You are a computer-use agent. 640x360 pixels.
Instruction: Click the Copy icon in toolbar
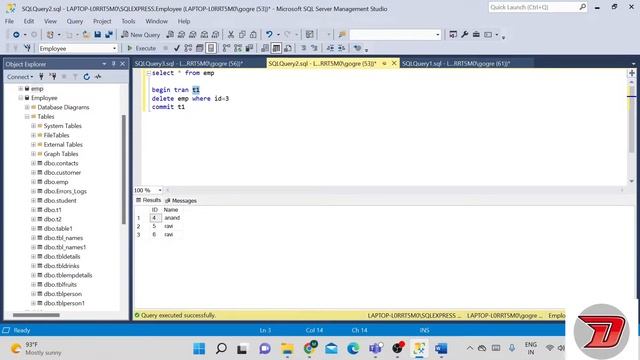click(x=242, y=35)
